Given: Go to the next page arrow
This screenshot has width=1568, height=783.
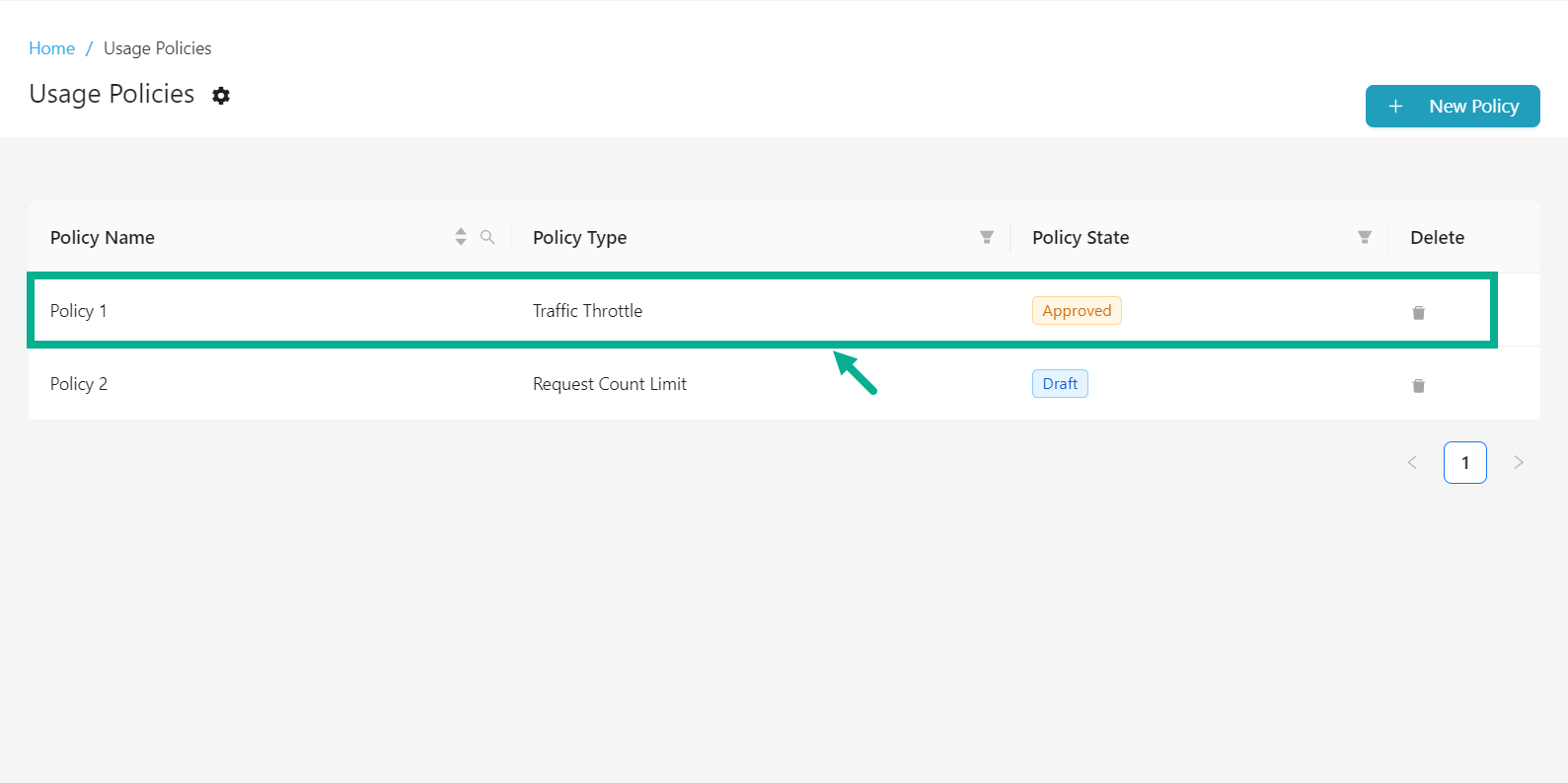Looking at the screenshot, I should point(1519,462).
